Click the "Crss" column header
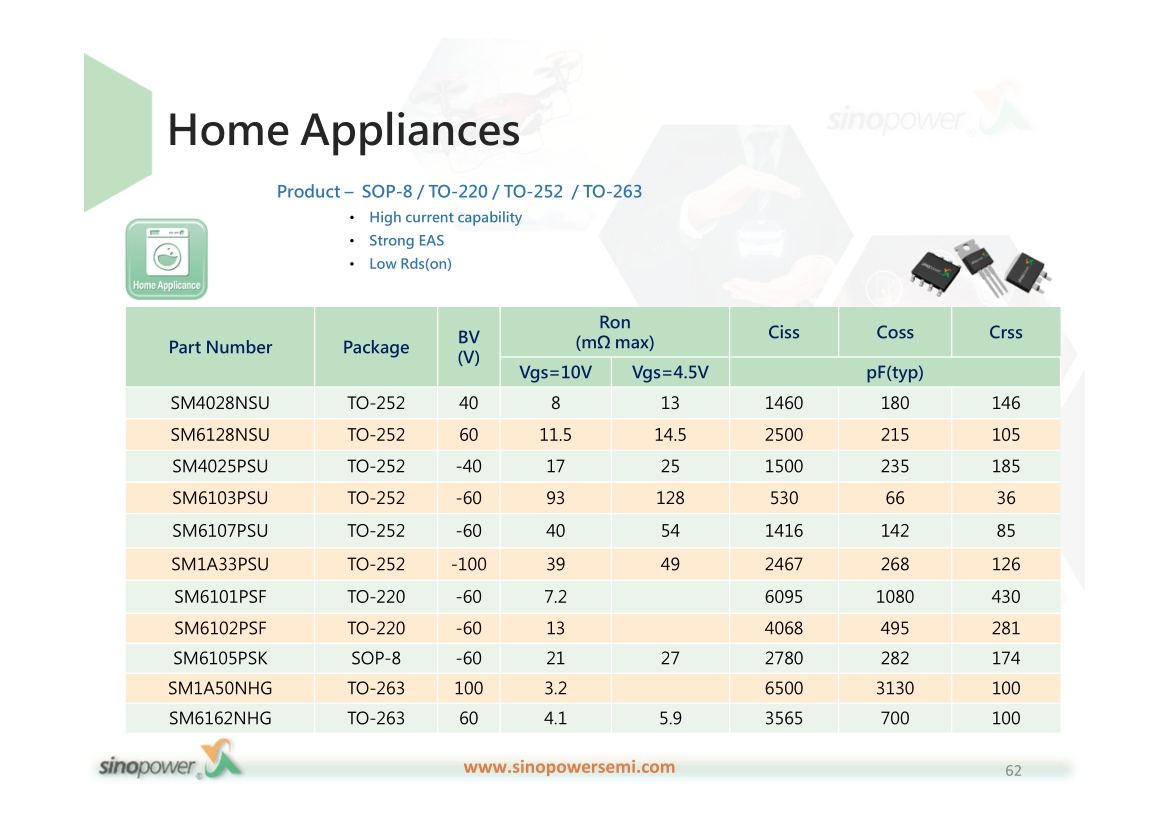This screenshot has height=827, width=1170. pos(1006,332)
